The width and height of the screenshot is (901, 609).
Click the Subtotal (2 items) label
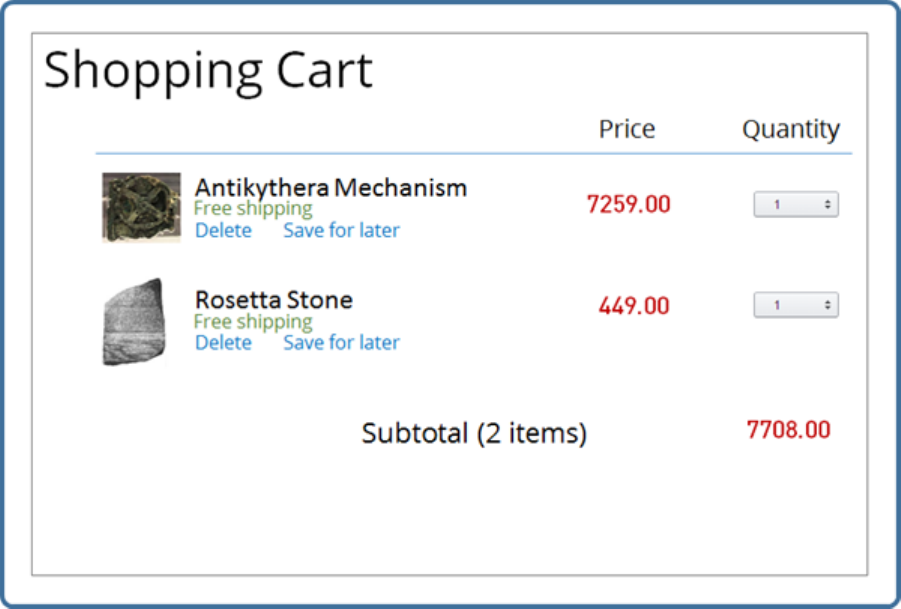click(x=474, y=433)
